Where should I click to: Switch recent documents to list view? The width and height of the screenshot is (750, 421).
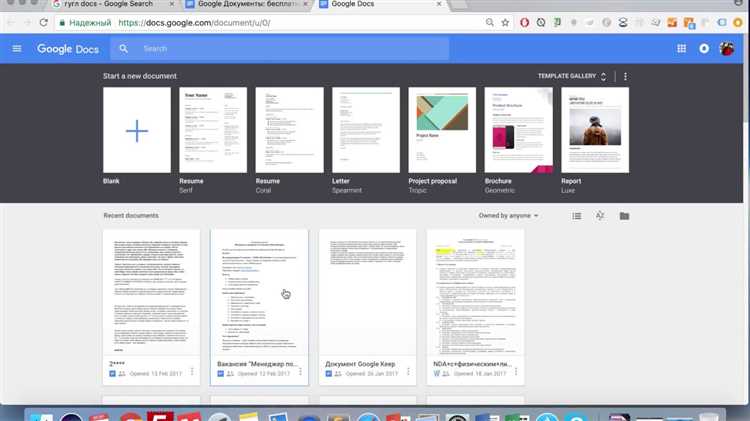577,216
